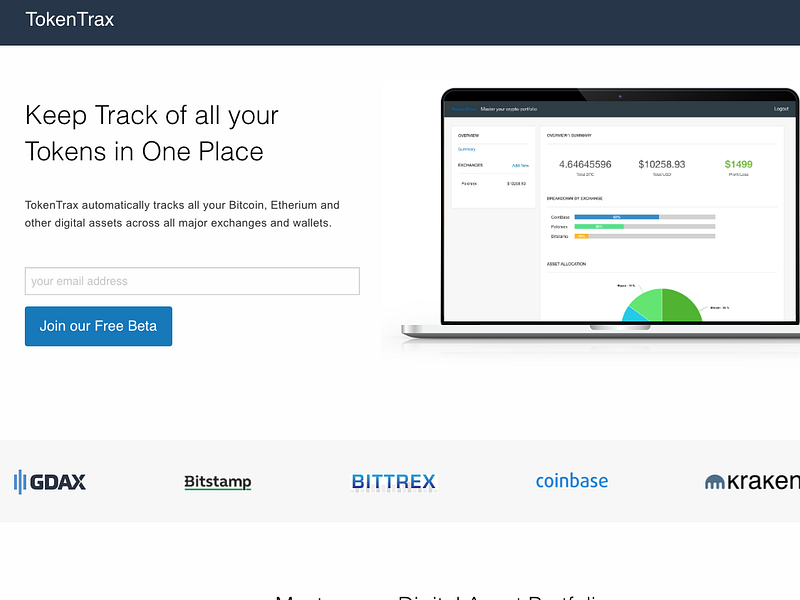
Task: Click the Logout link in the preview
Action: point(781,109)
